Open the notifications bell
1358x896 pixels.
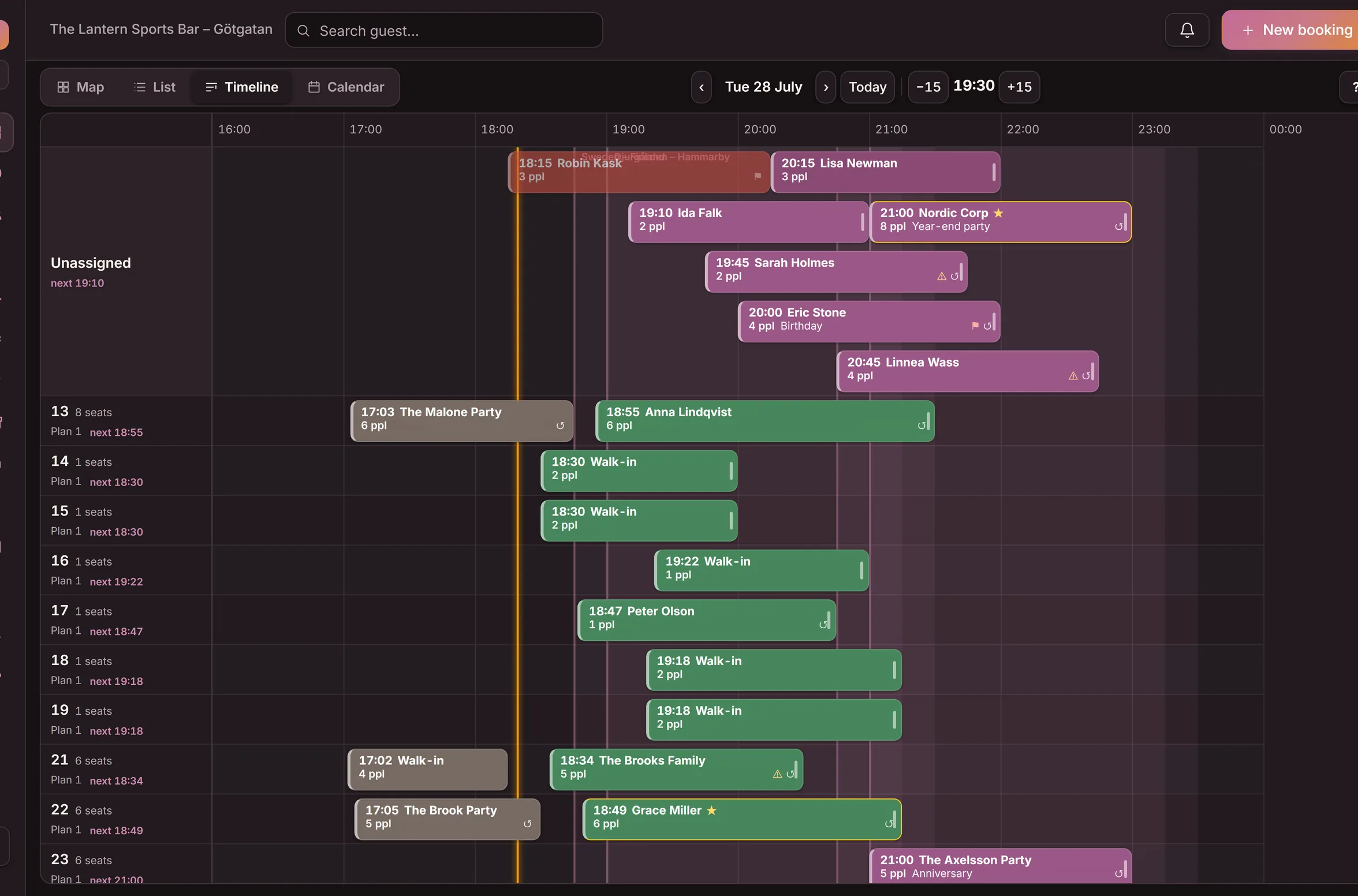(1187, 30)
